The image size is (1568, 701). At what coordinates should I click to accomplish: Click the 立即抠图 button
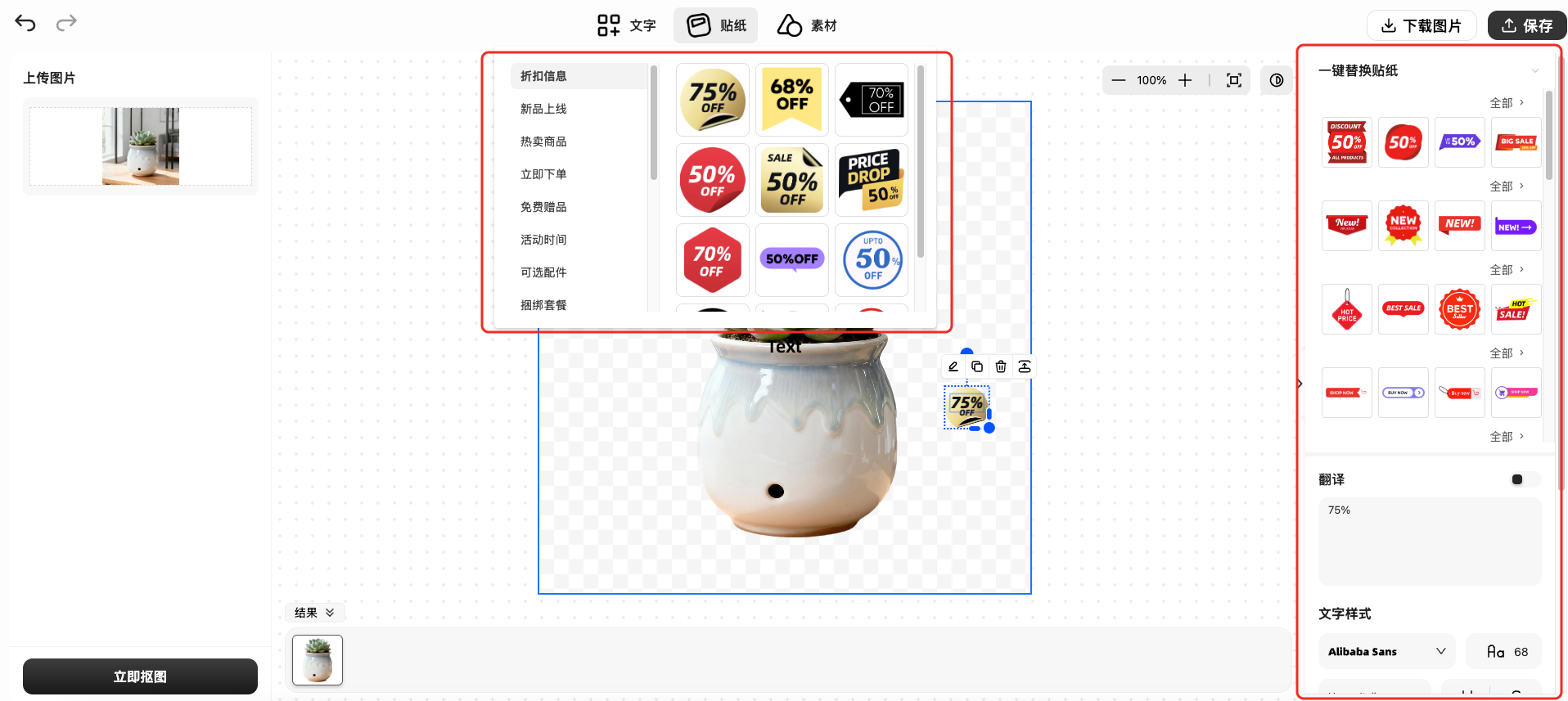click(x=140, y=676)
